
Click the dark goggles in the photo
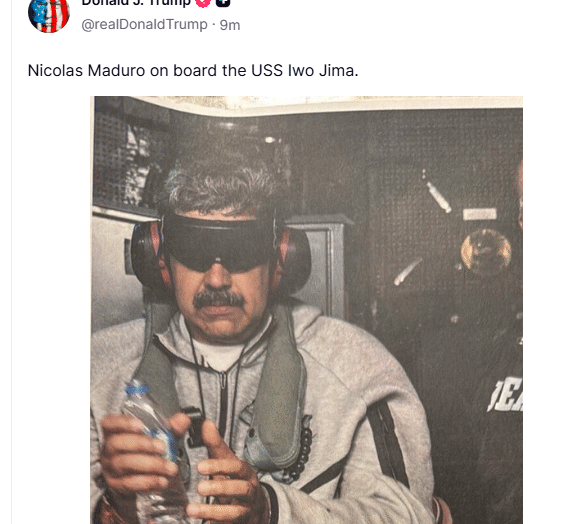218,244
